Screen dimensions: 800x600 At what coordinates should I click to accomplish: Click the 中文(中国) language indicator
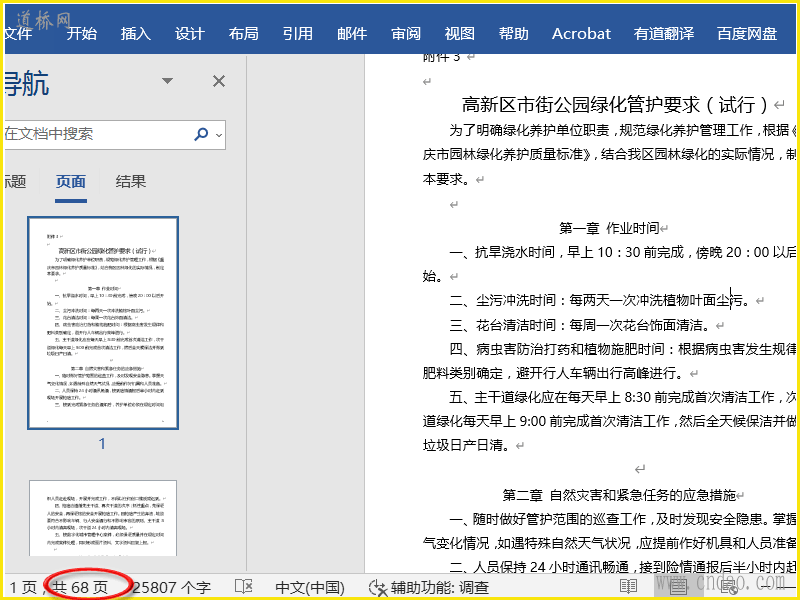point(310,588)
